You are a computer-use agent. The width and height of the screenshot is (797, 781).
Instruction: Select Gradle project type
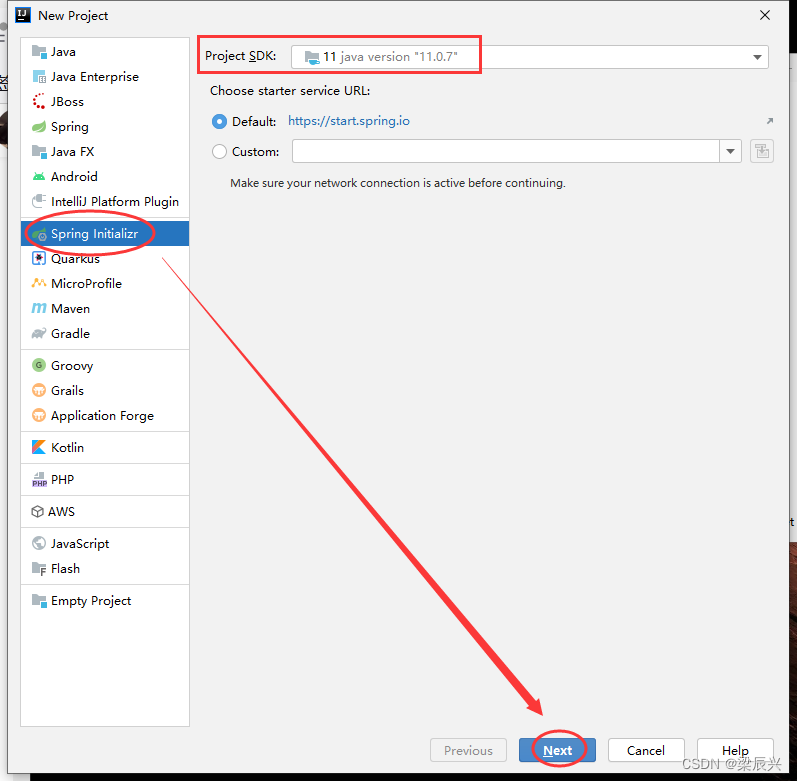coord(105,333)
